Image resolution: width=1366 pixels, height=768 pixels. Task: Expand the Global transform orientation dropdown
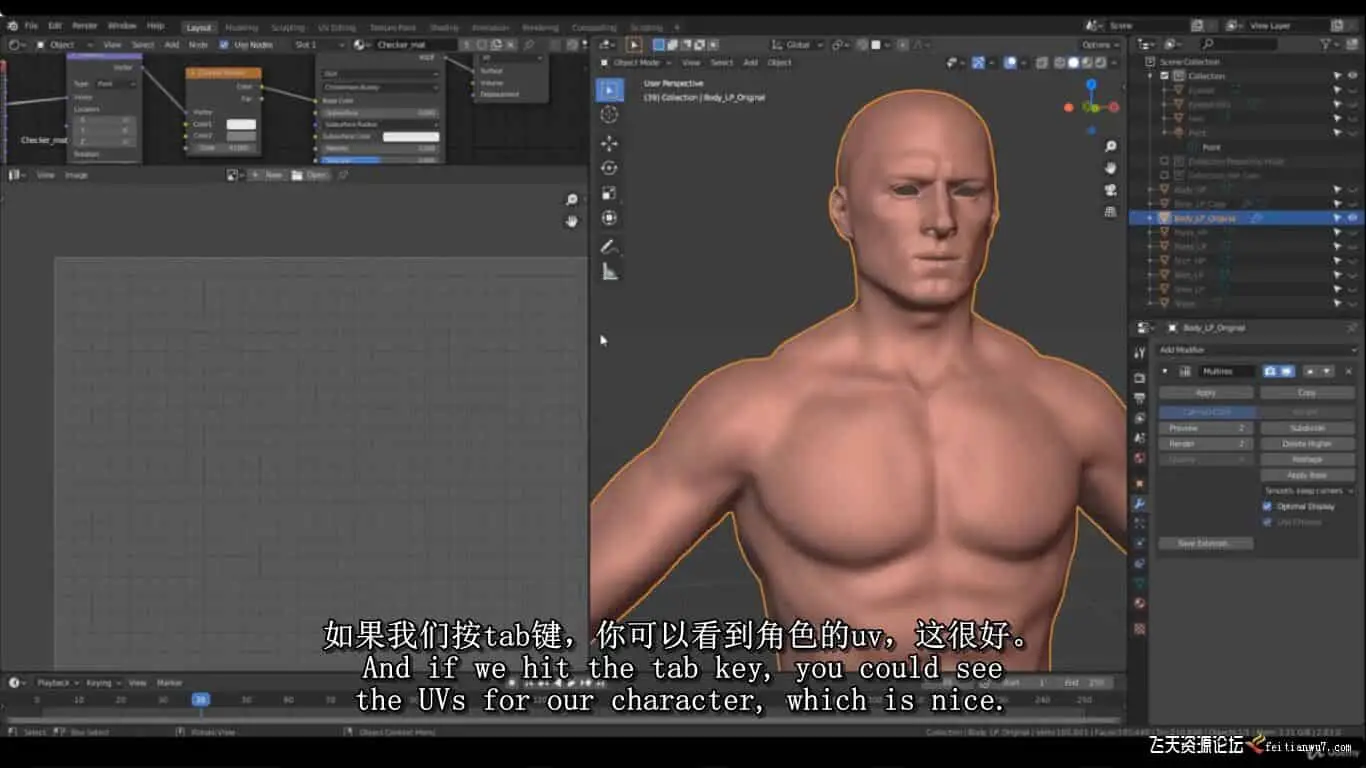coord(798,45)
